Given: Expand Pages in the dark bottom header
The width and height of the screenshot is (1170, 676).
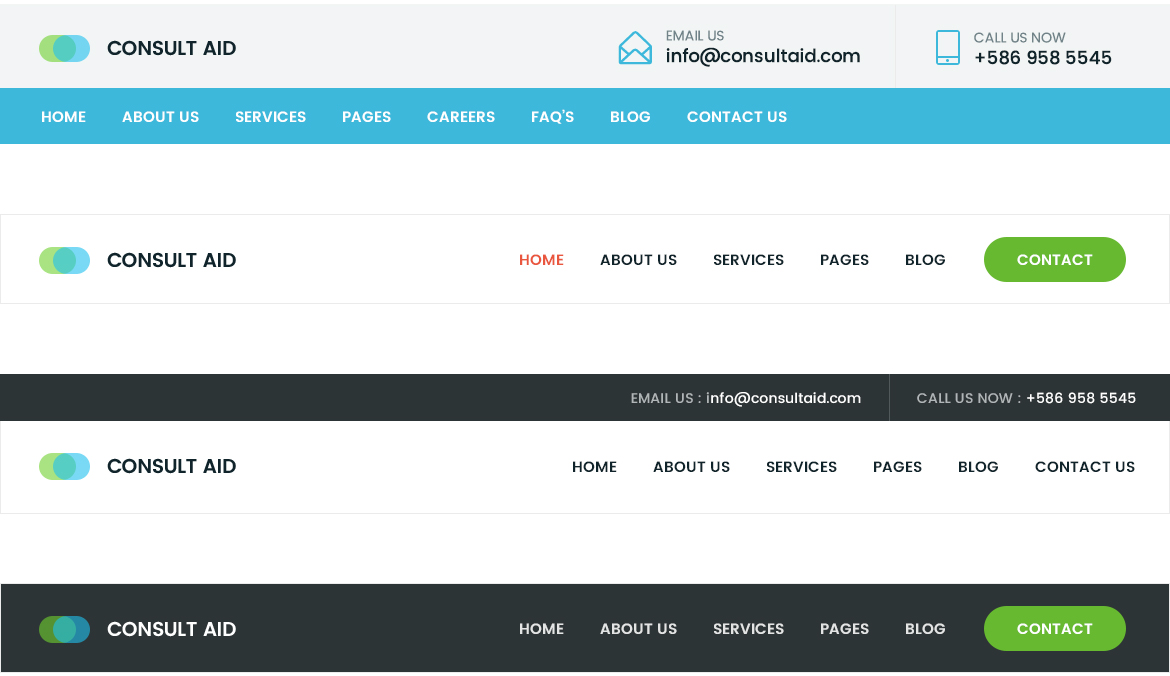Looking at the screenshot, I should (844, 629).
